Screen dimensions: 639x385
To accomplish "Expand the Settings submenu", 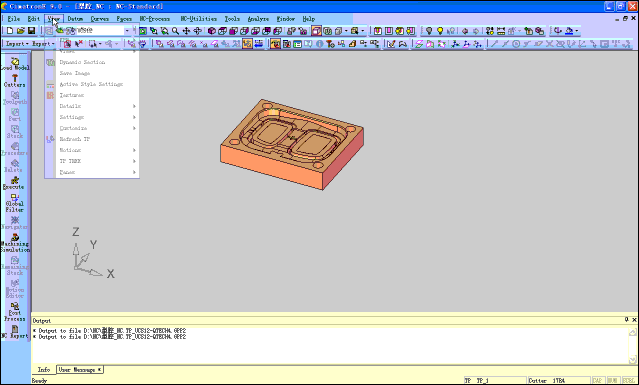I will pyautogui.click(x=97, y=117).
